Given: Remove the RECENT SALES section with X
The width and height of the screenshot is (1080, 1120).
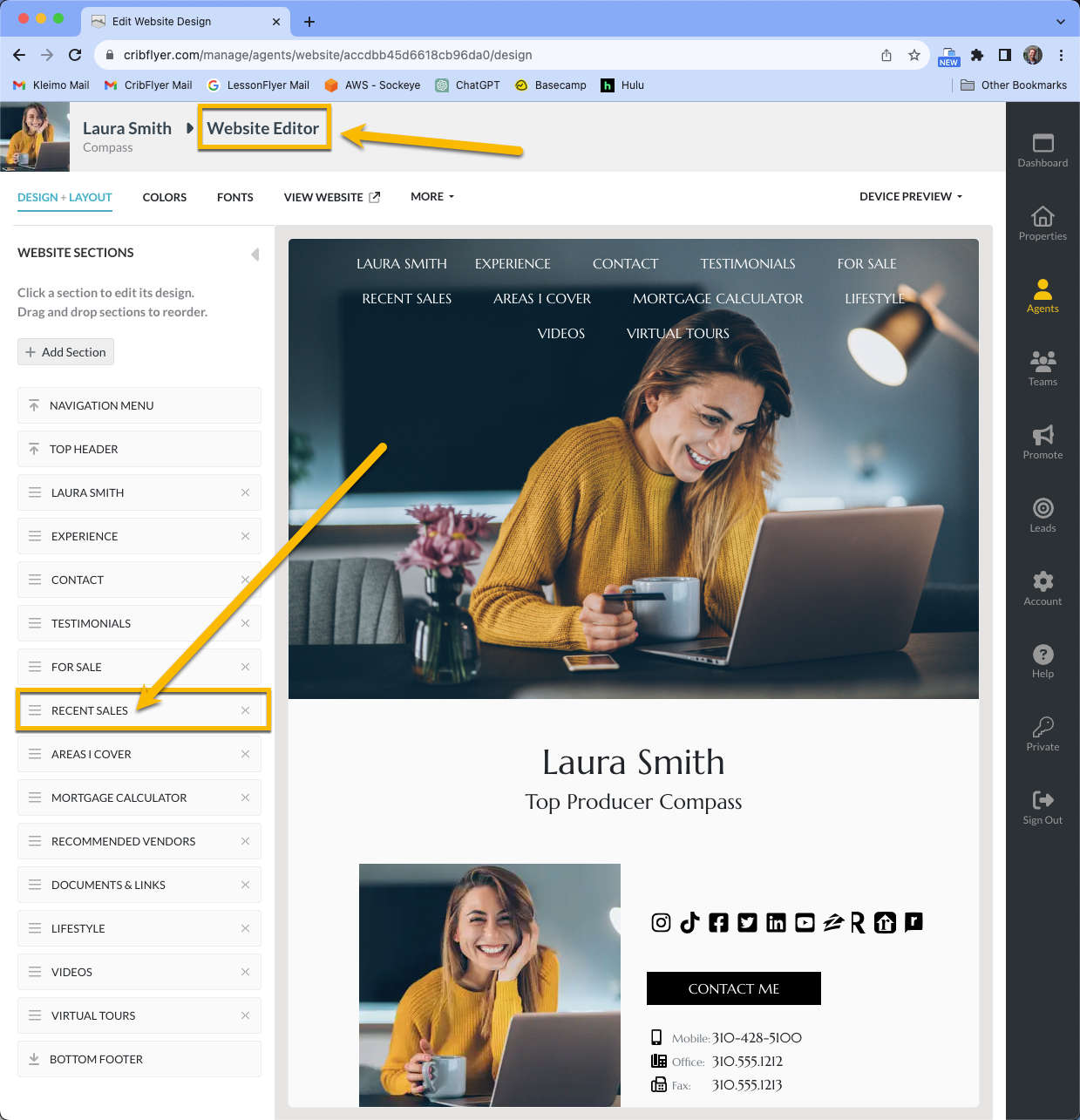Looking at the screenshot, I should coord(245,710).
